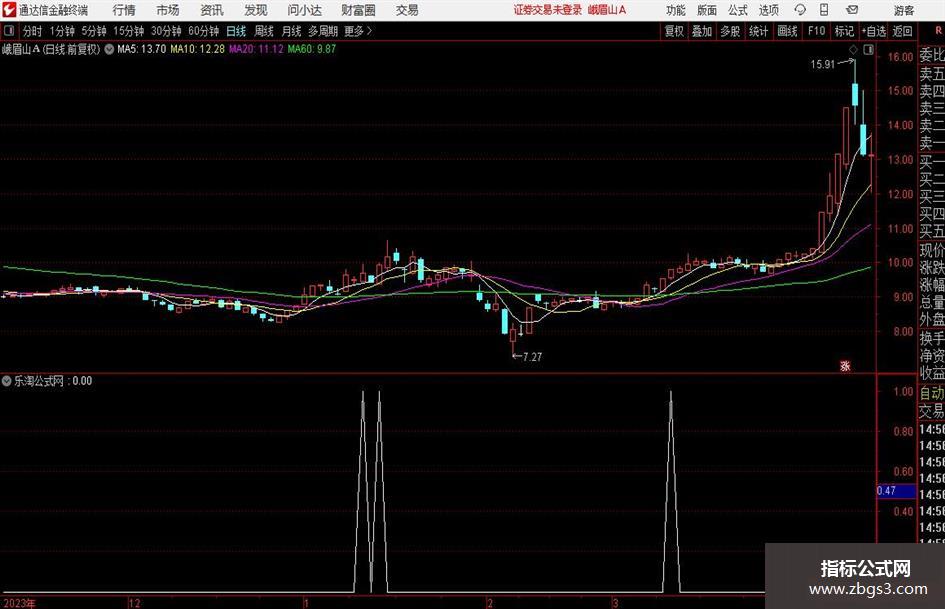Click the red R icon top right
This screenshot has height=609, width=945.
pyautogui.click(x=938, y=31)
